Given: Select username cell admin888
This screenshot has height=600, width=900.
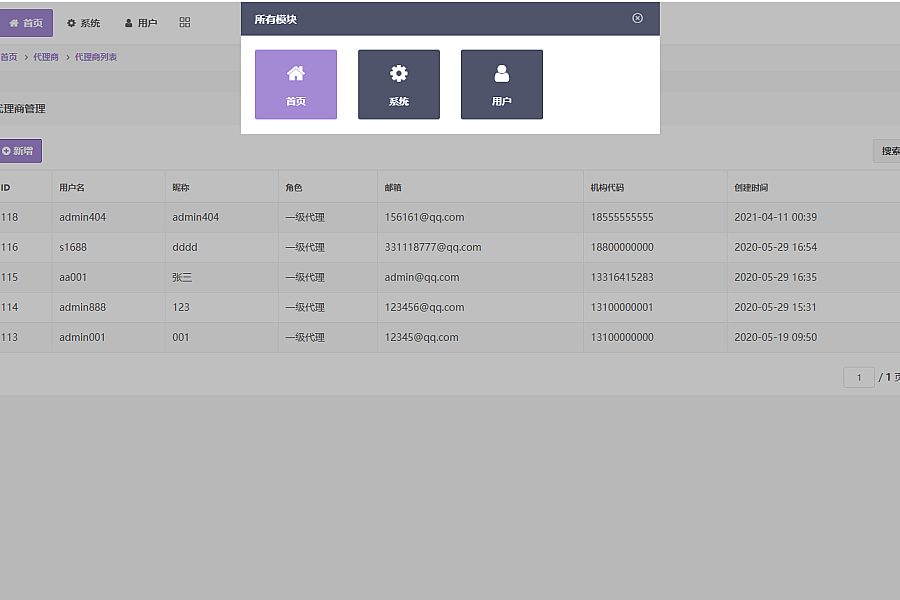Looking at the screenshot, I should pos(83,307).
